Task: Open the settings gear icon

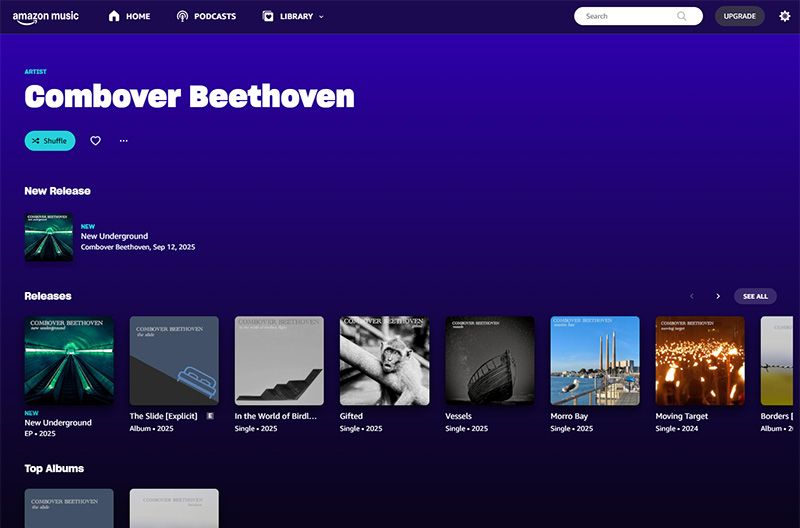Action: [x=784, y=16]
